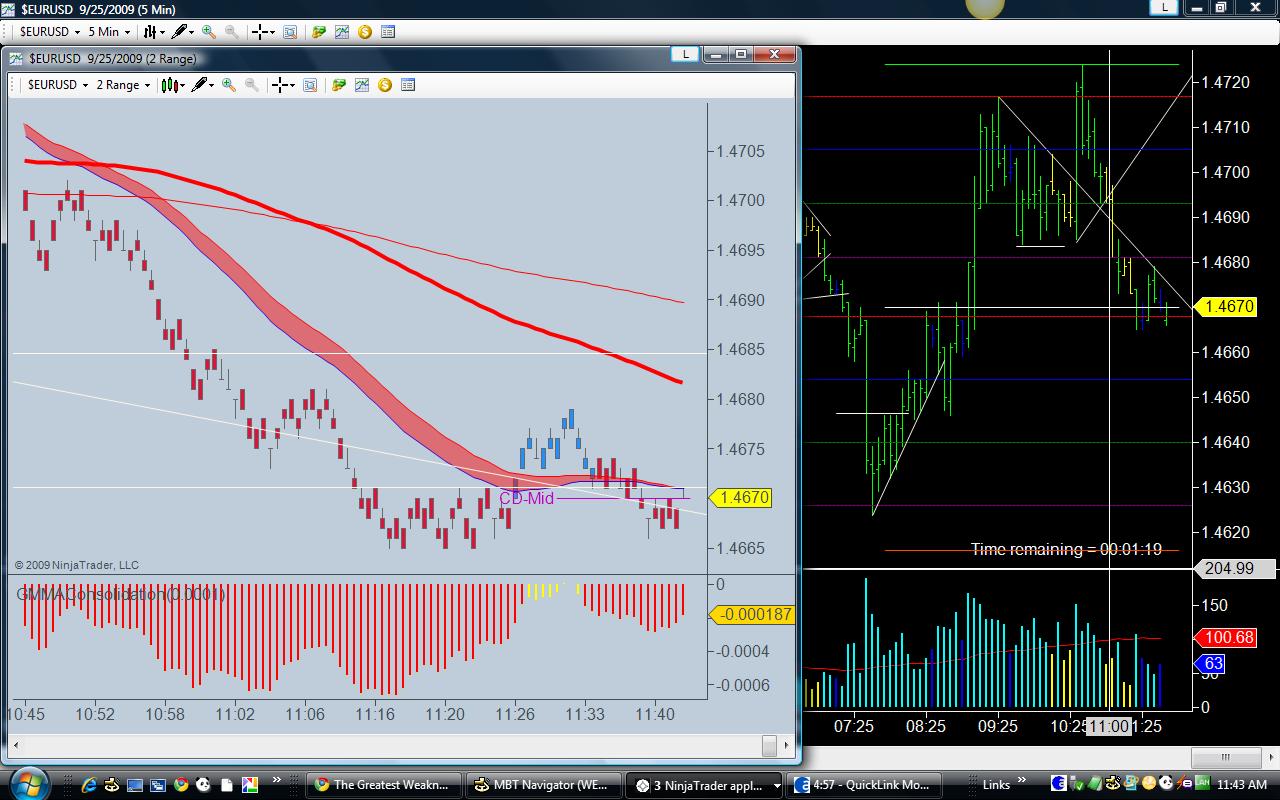The image size is (1280, 800).
Task: Open indicators dialog in 5 Min window
Action: tap(342, 32)
